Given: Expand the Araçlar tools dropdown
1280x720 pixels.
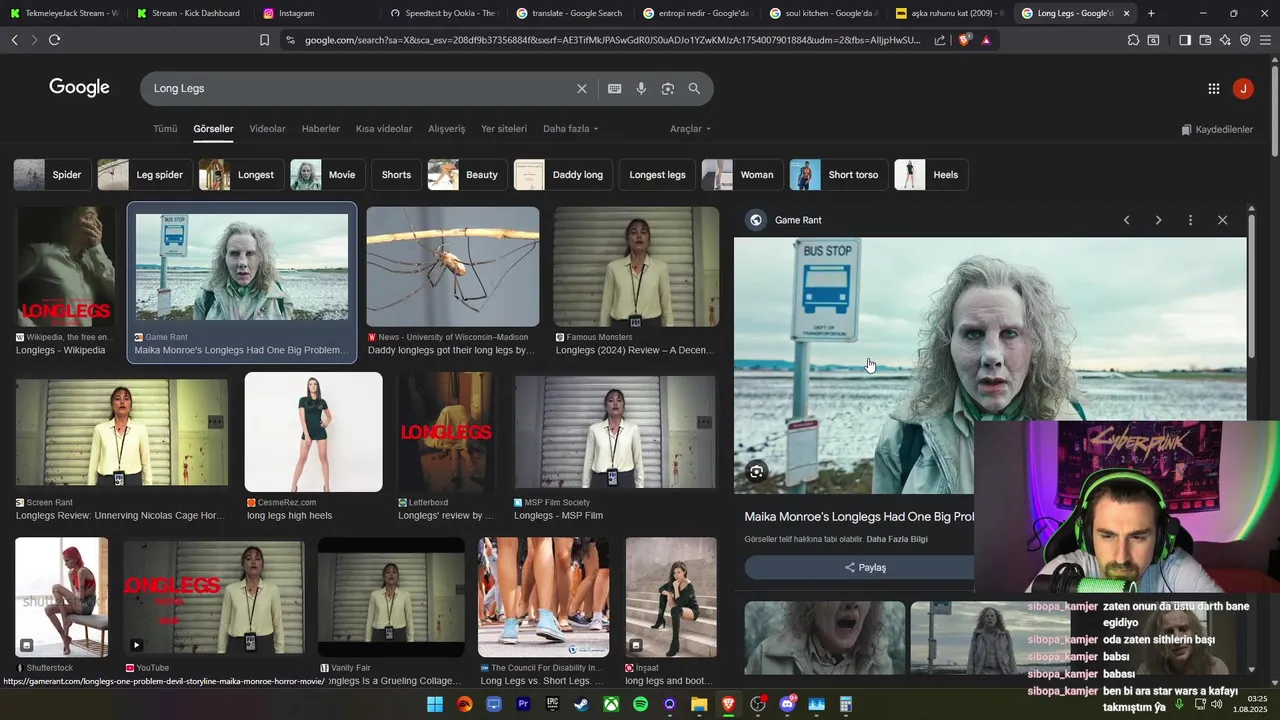Looking at the screenshot, I should (x=691, y=129).
